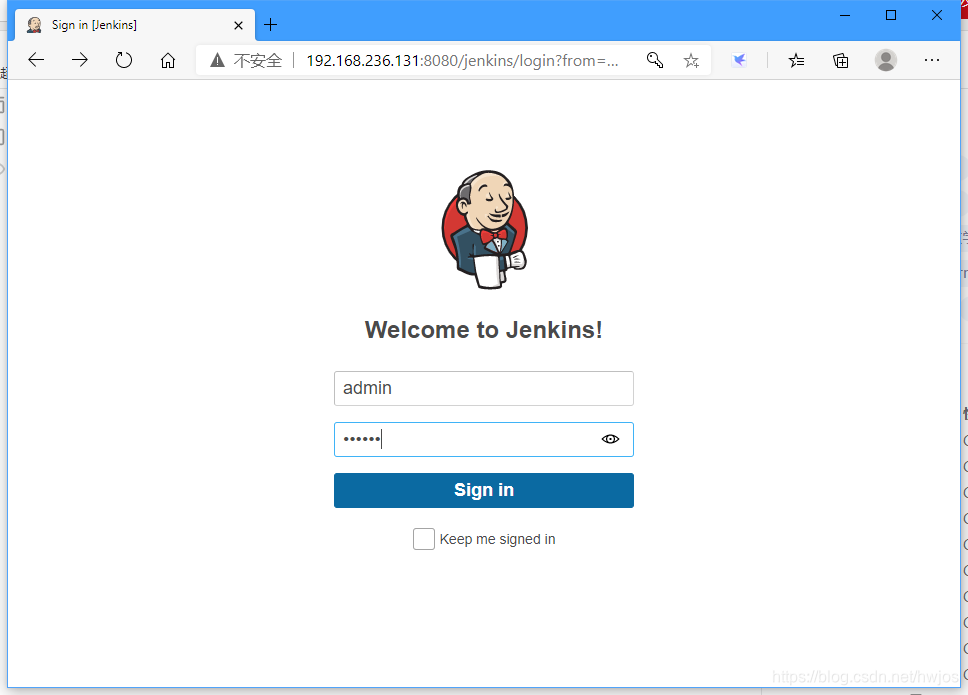Open the browser home page
The image size is (968, 695).
[168, 60]
